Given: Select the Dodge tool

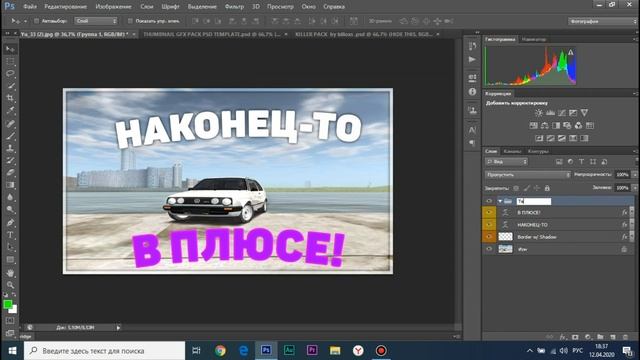Looking at the screenshot, I should pos(10,210).
